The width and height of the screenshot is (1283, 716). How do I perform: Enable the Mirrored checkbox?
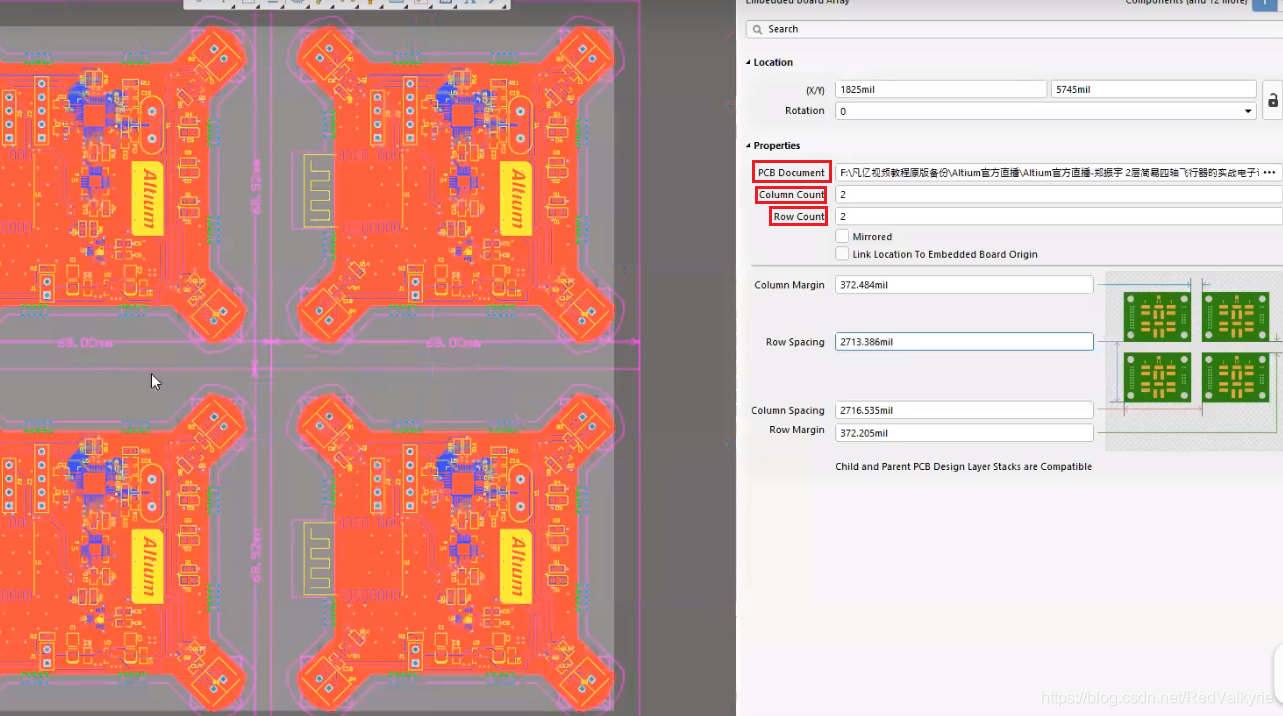coord(842,236)
